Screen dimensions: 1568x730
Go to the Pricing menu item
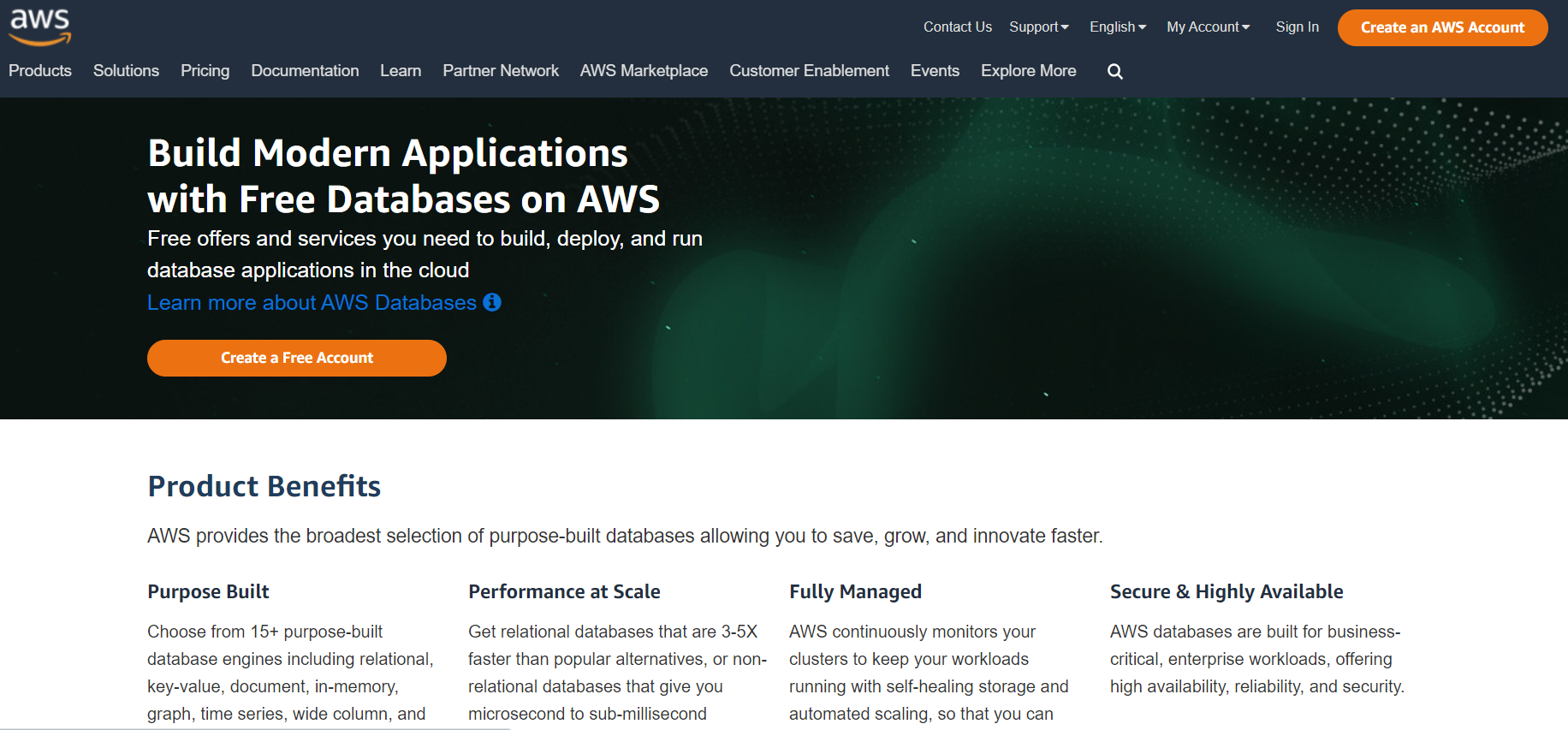pyautogui.click(x=205, y=71)
